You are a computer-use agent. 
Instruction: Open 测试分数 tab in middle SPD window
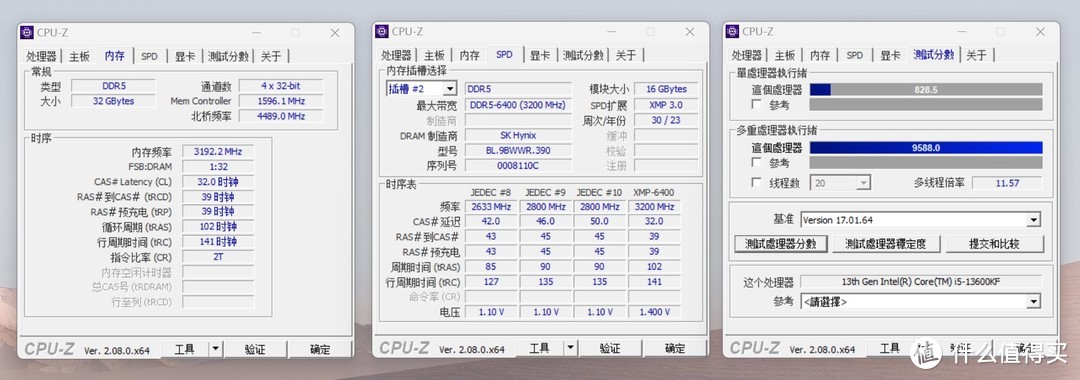583,56
